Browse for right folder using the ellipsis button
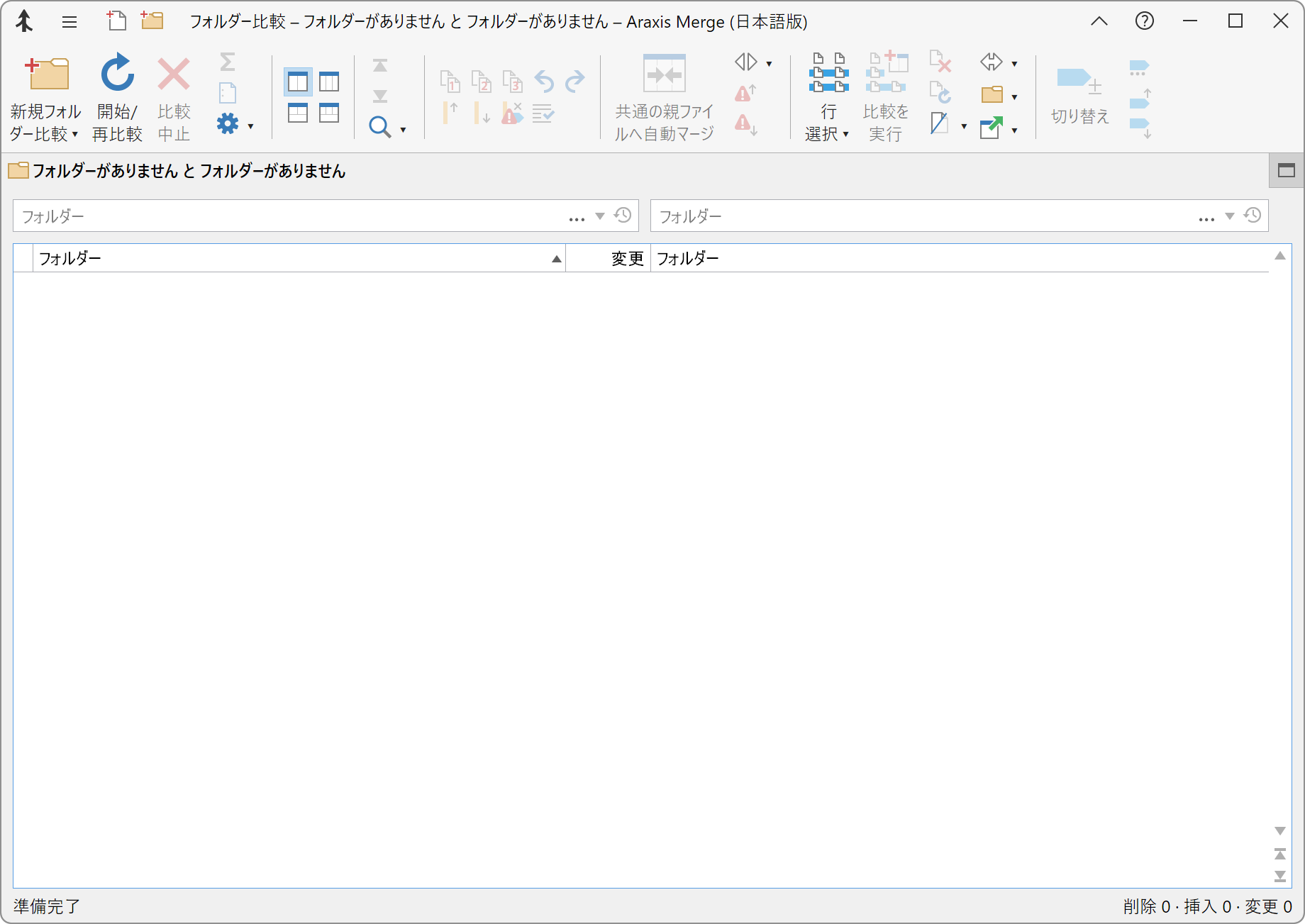1305x924 pixels. pos(1206,217)
